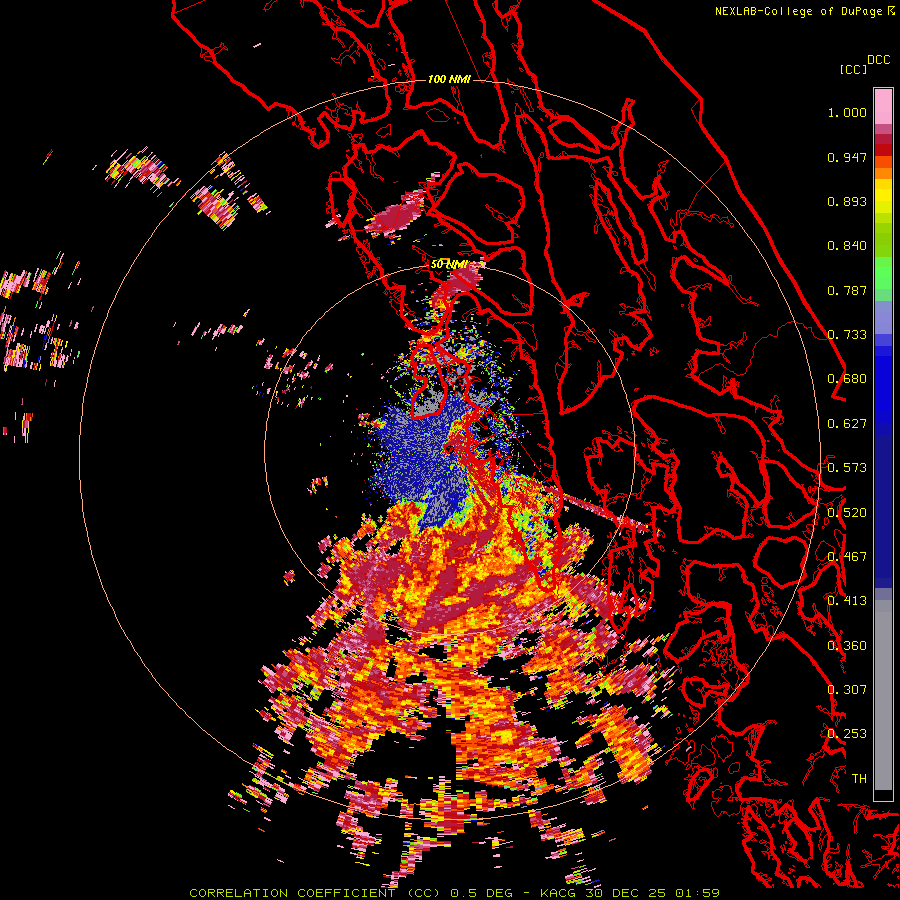Click the TH threshold label on legend
900x900 pixels.
point(859,779)
